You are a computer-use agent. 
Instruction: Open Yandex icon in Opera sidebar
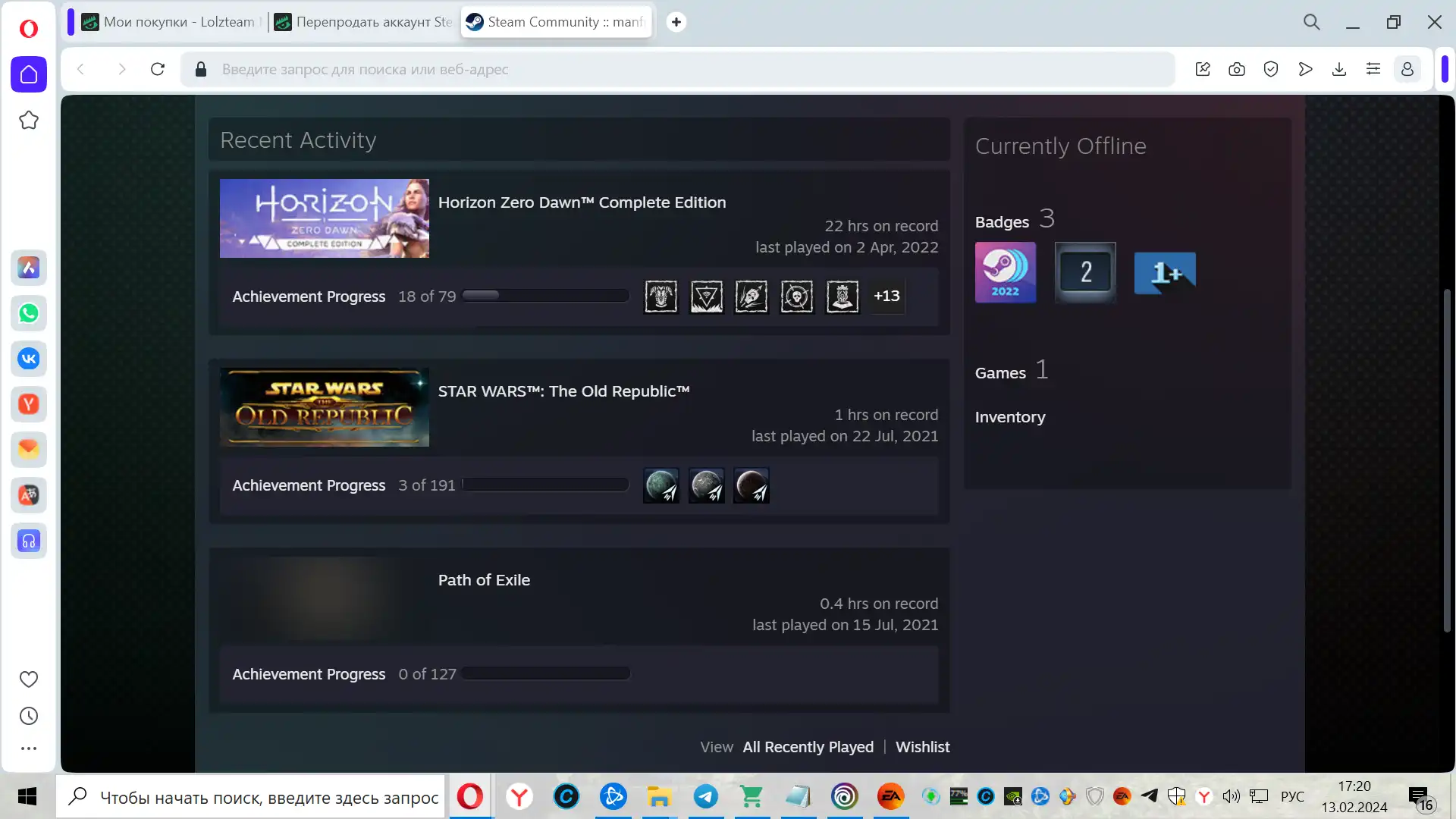pos(29,404)
